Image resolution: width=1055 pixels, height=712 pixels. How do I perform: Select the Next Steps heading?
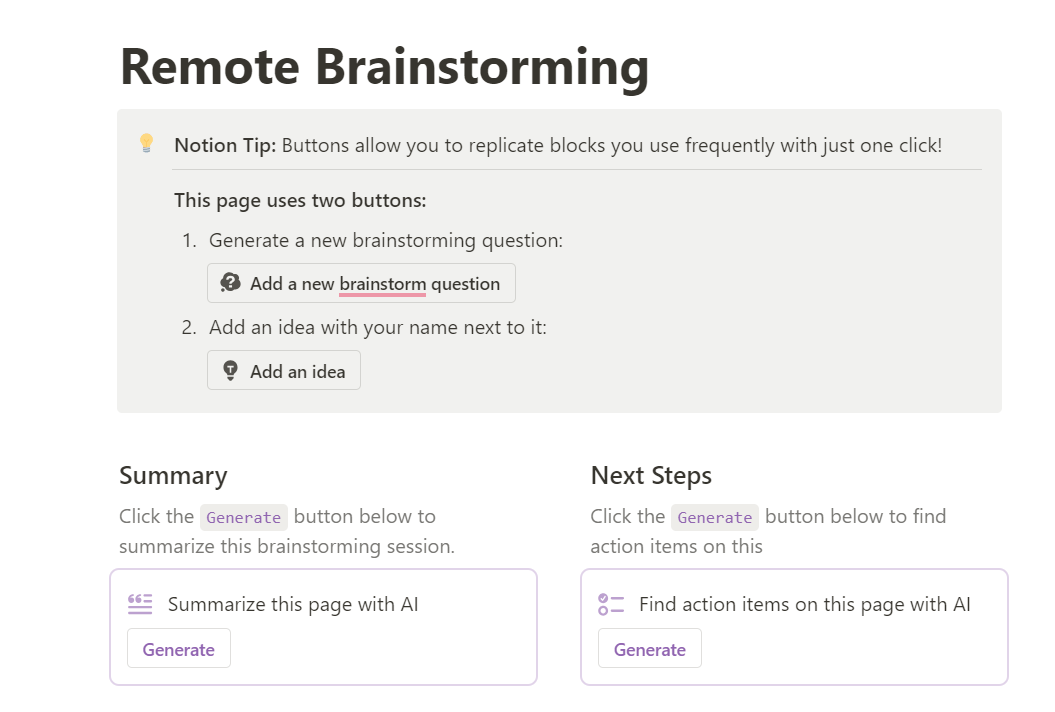pos(650,476)
